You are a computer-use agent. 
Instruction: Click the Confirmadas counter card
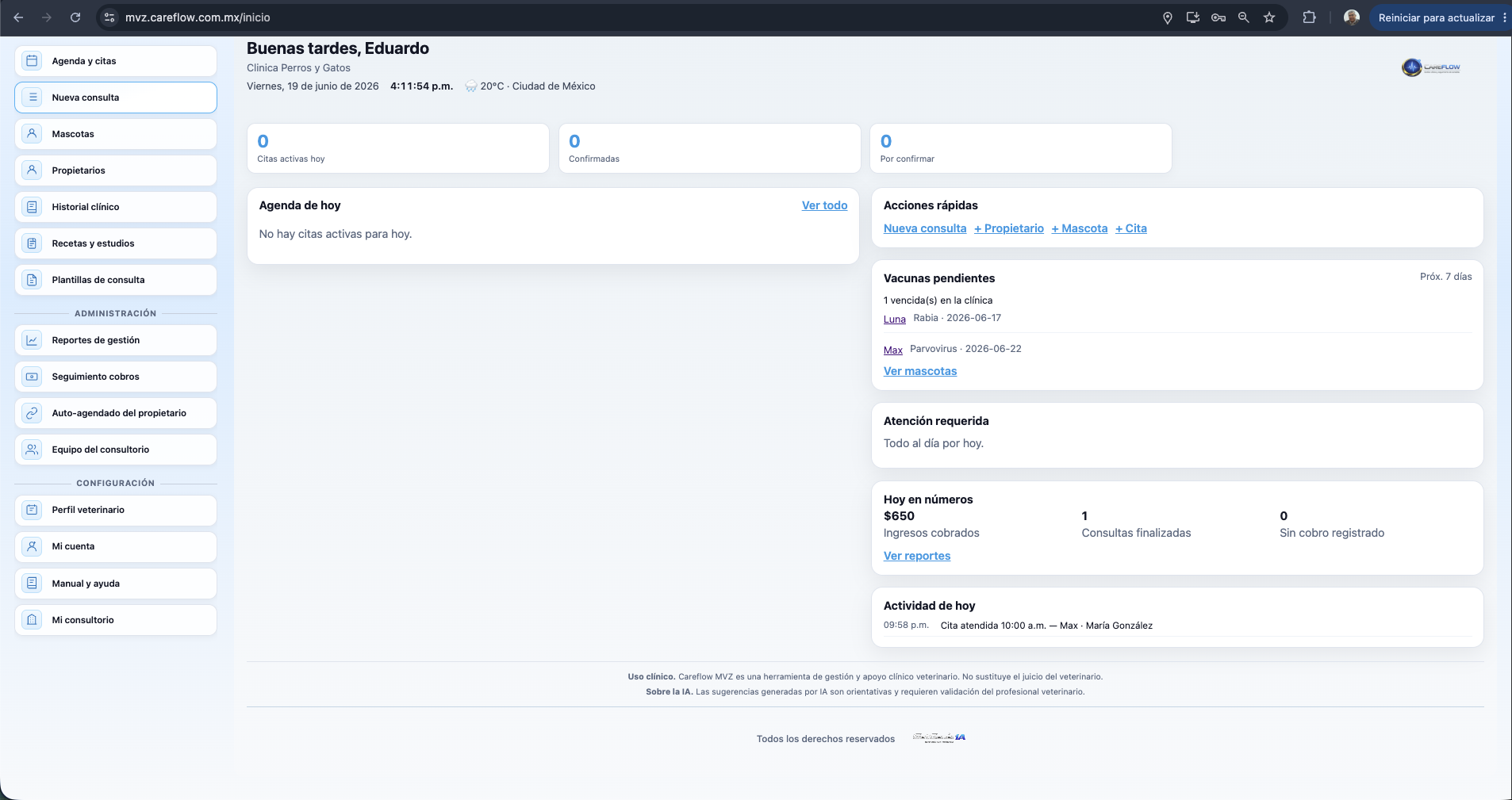tap(710, 148)
